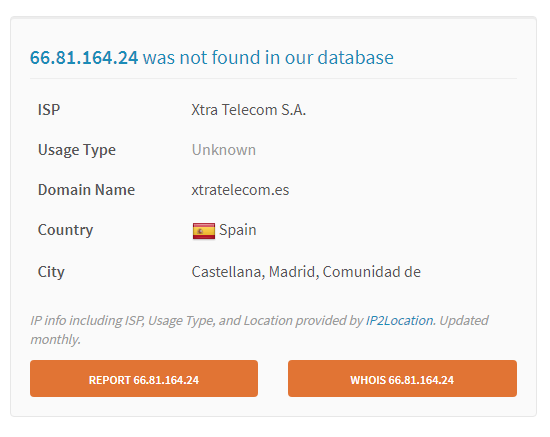Click the REPORT 66.81.164.24 button
Image resolution: width=550 pixels, height=437 pixels.
click(x=144, y=378)
